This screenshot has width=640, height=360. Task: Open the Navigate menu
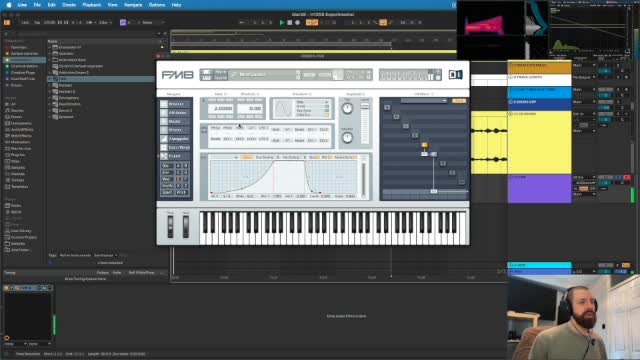tap(133, 5)
